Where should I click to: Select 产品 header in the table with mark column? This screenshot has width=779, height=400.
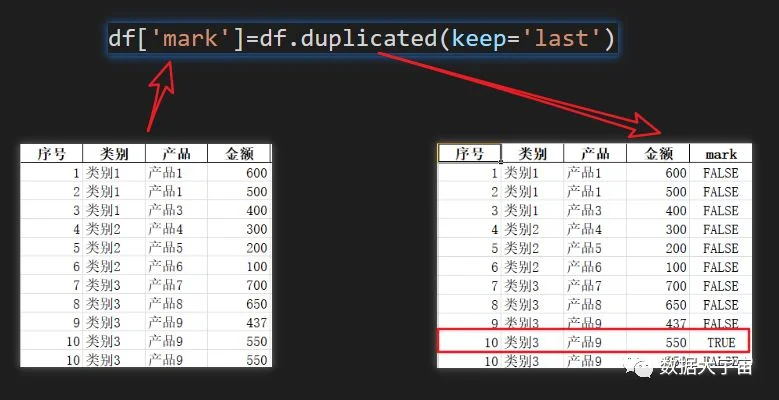coord(595,154)
